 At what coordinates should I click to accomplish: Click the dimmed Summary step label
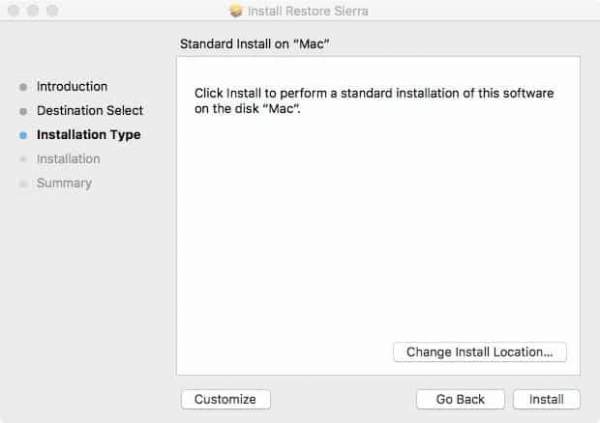coord(64,183)
